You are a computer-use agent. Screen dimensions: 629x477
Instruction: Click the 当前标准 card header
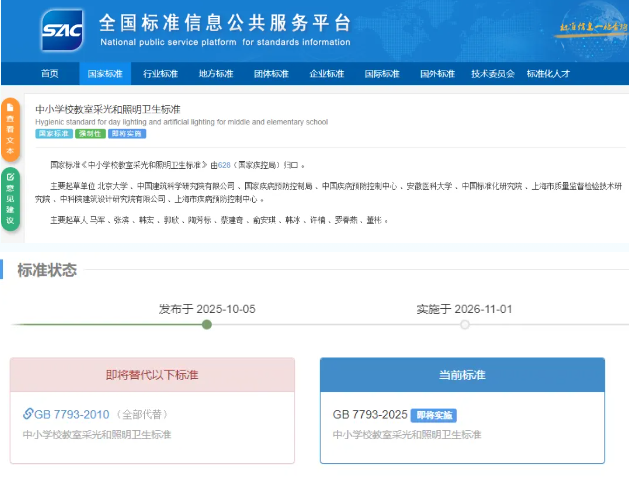click(462, 374)
